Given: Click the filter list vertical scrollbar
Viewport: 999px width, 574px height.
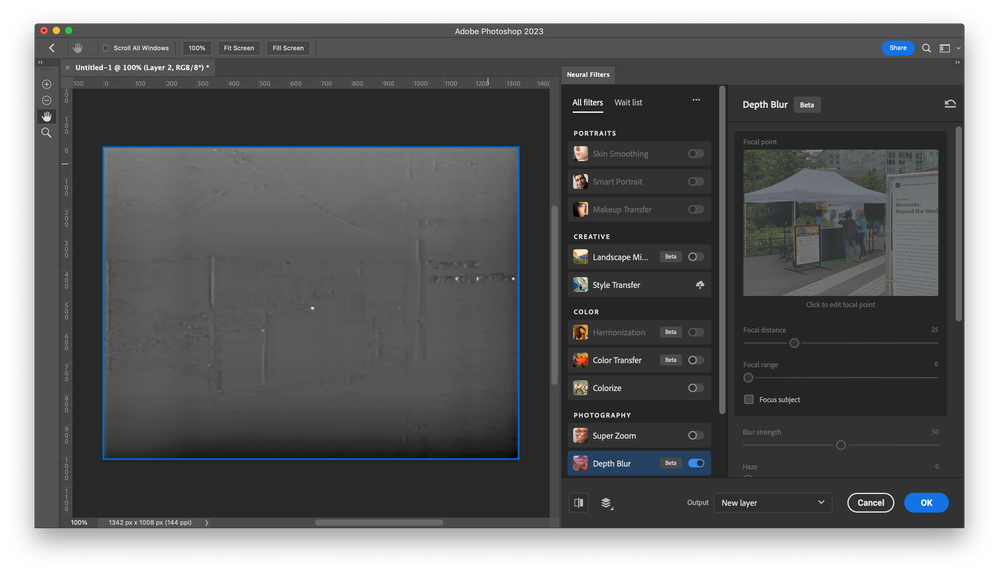Looking at the screenshot, I should [722, 250].
